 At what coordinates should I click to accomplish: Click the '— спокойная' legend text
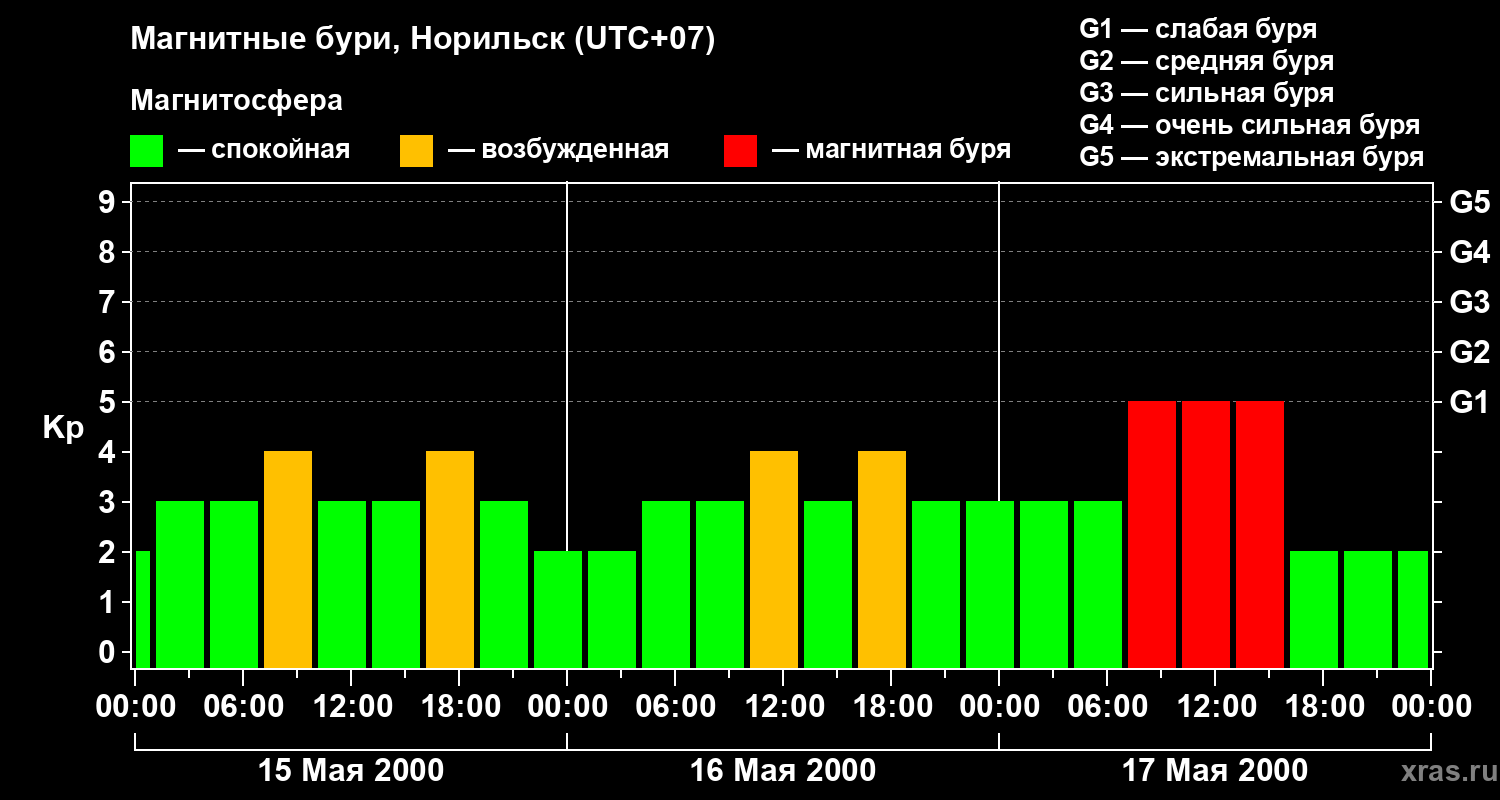pos(264,150)
